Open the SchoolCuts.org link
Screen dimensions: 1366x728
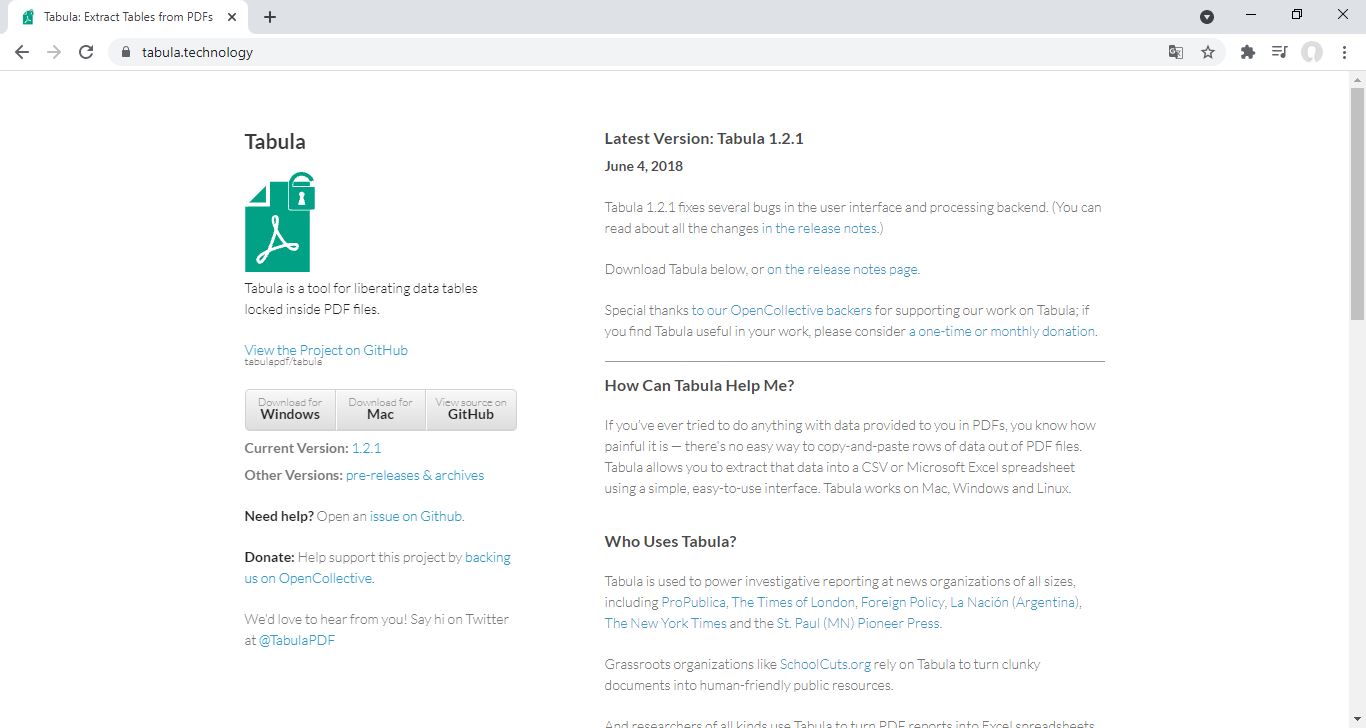tap(825, 664)
